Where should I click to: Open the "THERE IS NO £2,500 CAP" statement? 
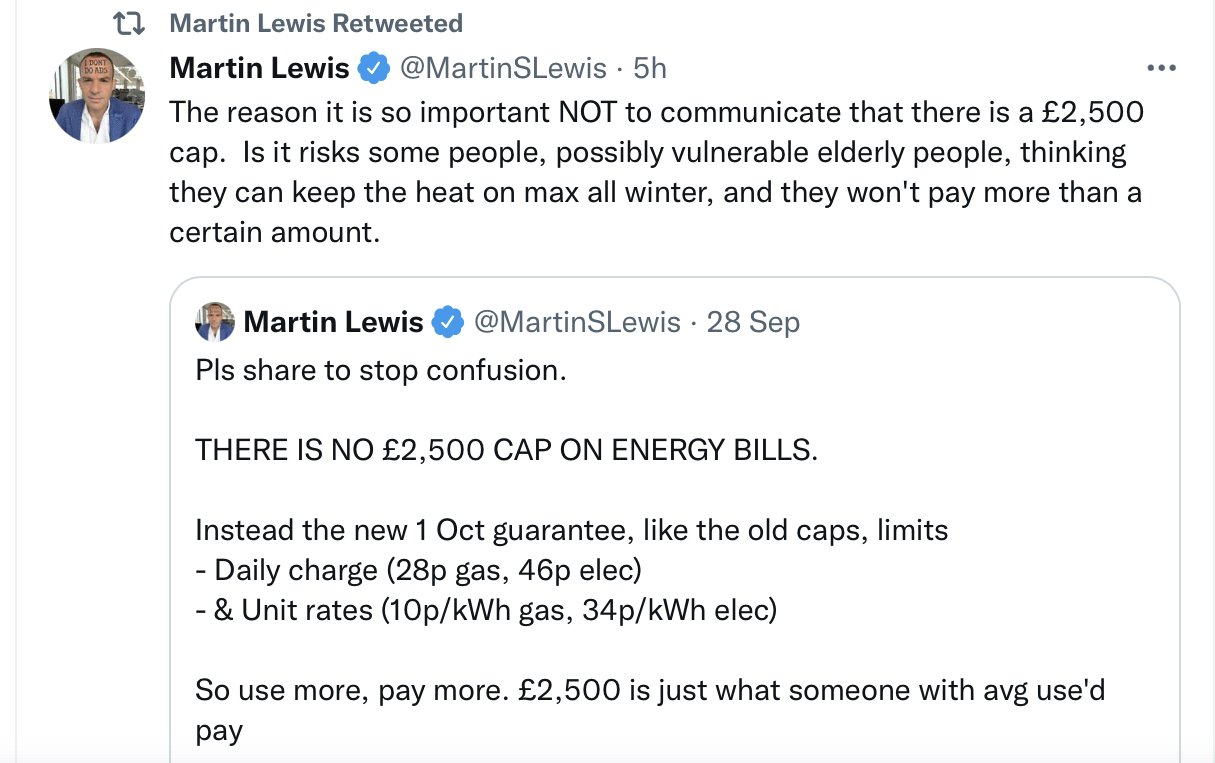(506, 450)
